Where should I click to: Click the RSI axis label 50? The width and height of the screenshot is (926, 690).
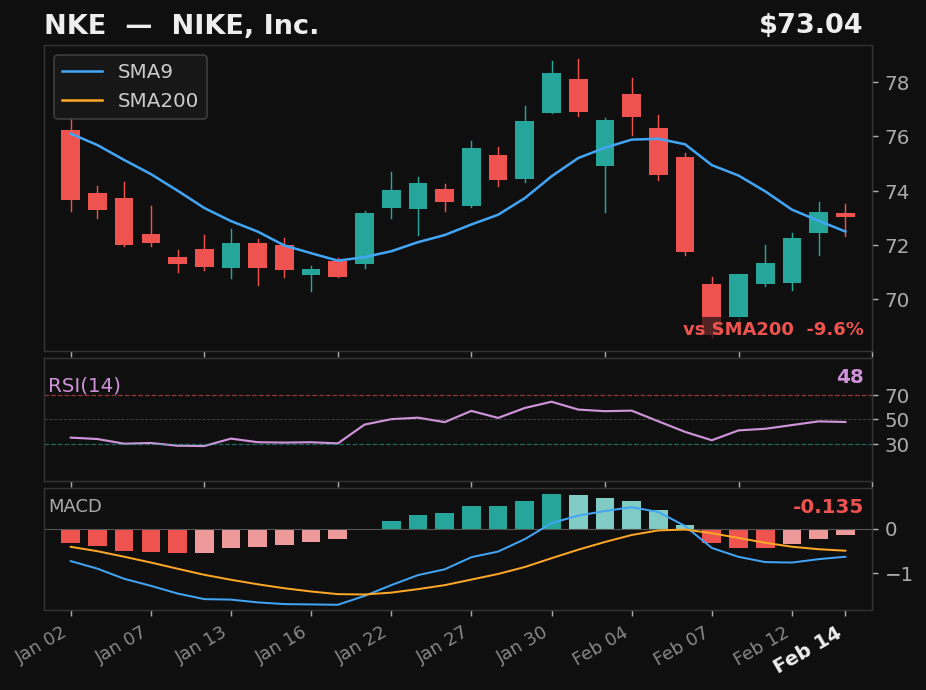click(897, 421)
